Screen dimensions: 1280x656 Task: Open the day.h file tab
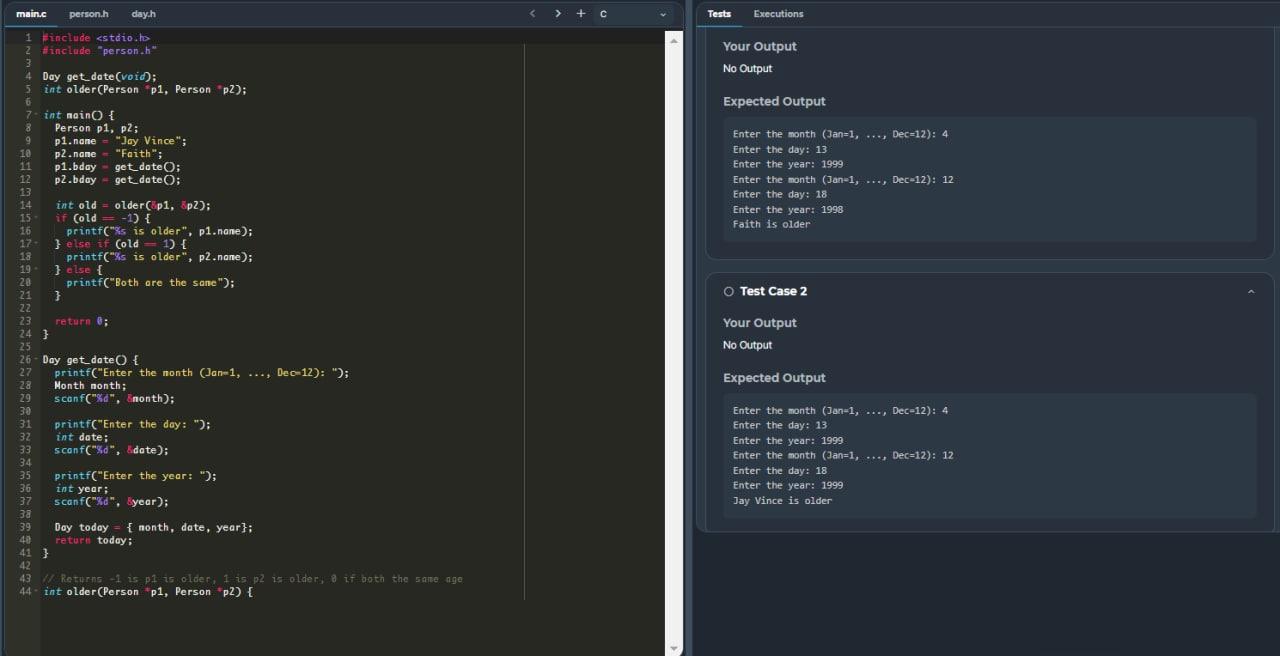143,14
